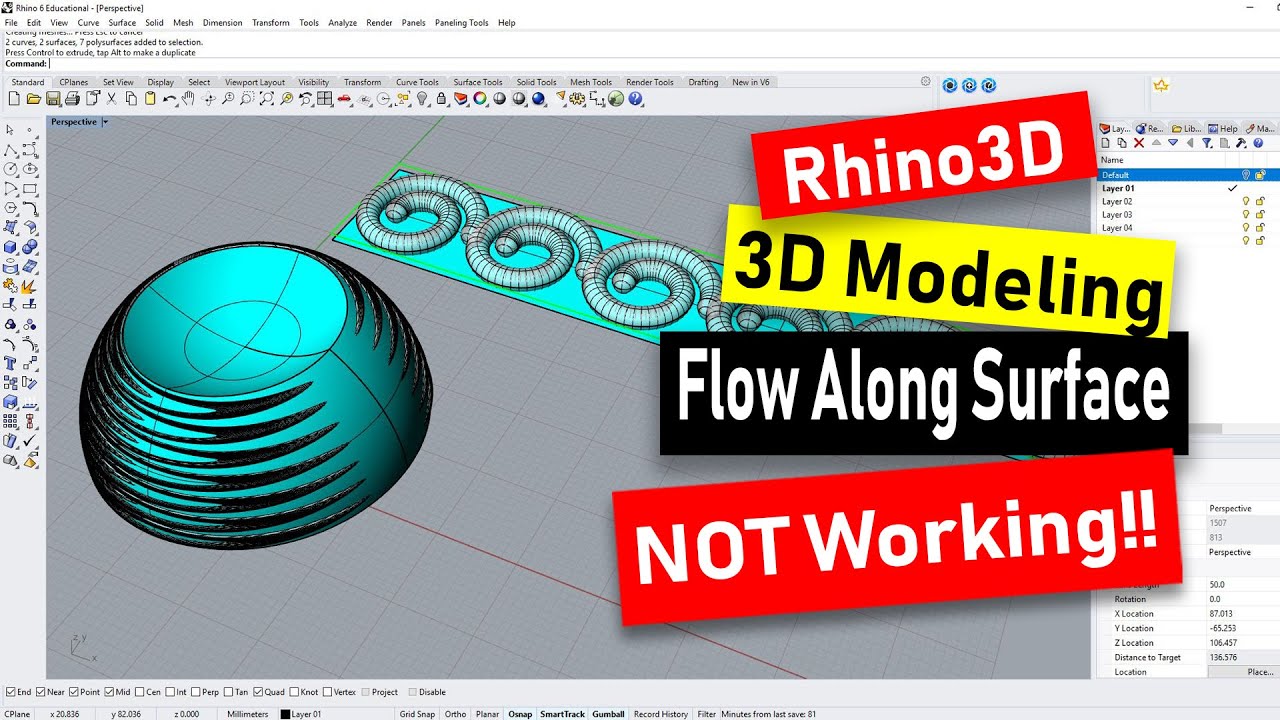The width and height of the screenshot is (1280, 720).
Task: Click the padlock Lock objects icon
Action: point(441,99)
